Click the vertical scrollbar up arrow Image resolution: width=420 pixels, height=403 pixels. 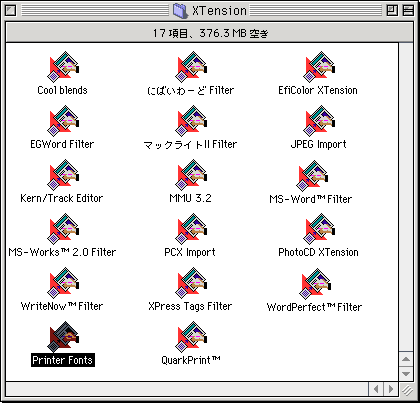[x=406, y=359]
